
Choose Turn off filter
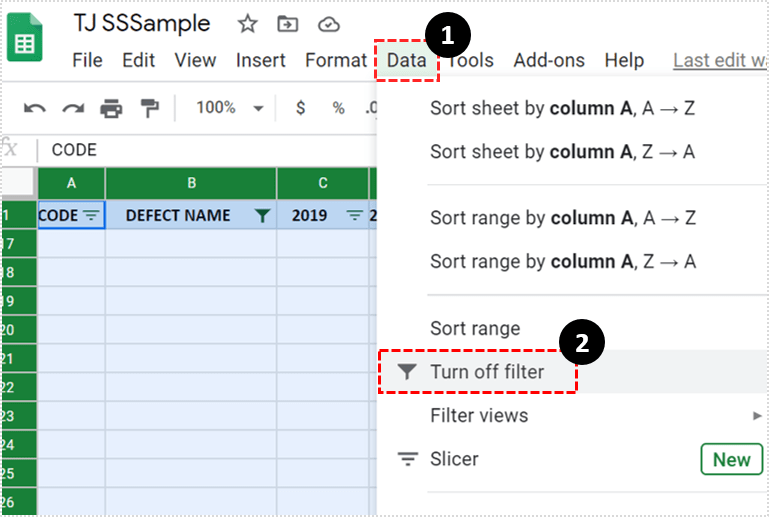point(486,372)
